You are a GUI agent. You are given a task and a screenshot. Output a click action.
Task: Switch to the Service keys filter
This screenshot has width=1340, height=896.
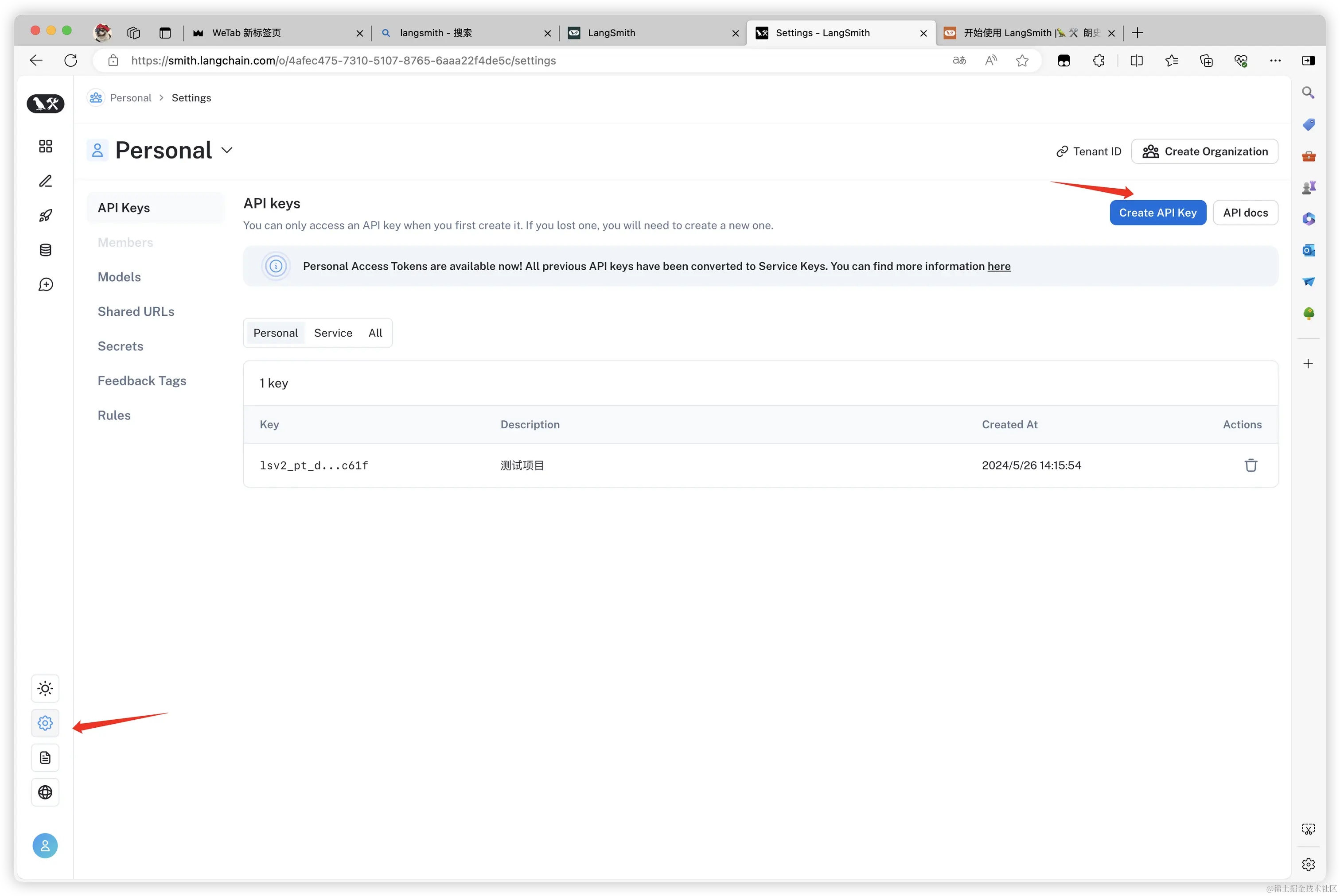pyautogui.click(x=333, y=333)
